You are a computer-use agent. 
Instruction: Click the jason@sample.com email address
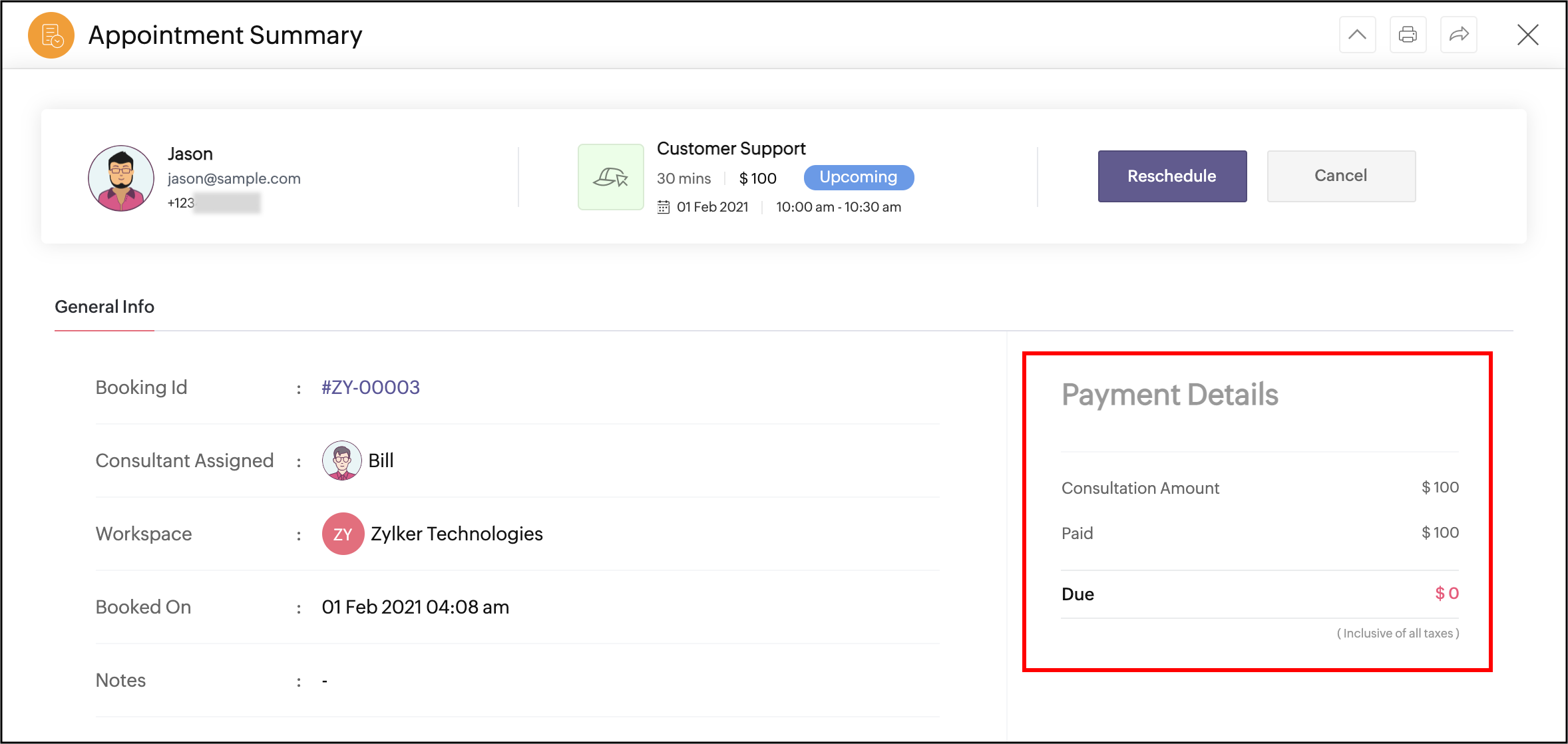[234, 178]
